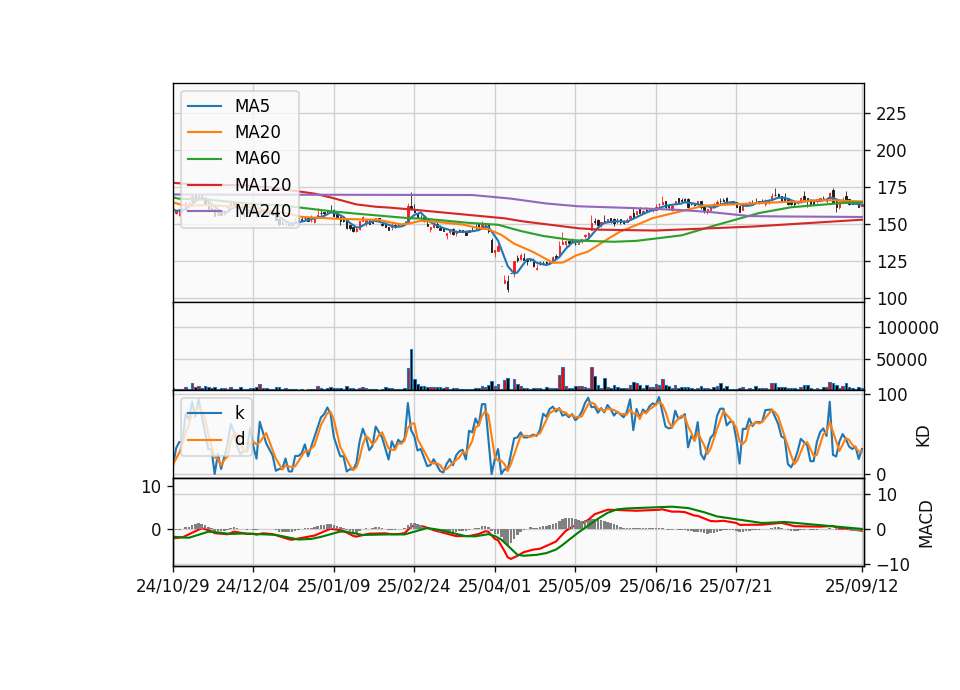Click the blue MA5 legend line sample
The width and height of the screenshot is (960, 690).
pos(204,107)
